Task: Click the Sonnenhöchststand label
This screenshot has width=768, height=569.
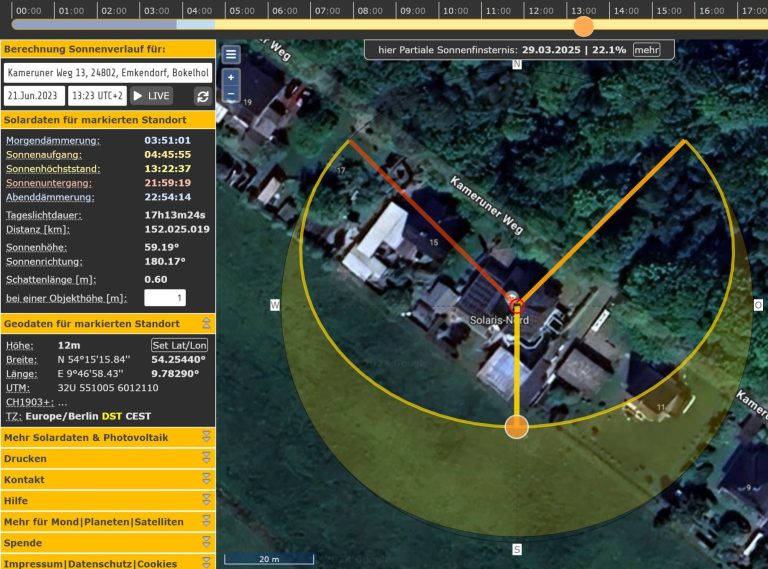Action: (53, 169)
